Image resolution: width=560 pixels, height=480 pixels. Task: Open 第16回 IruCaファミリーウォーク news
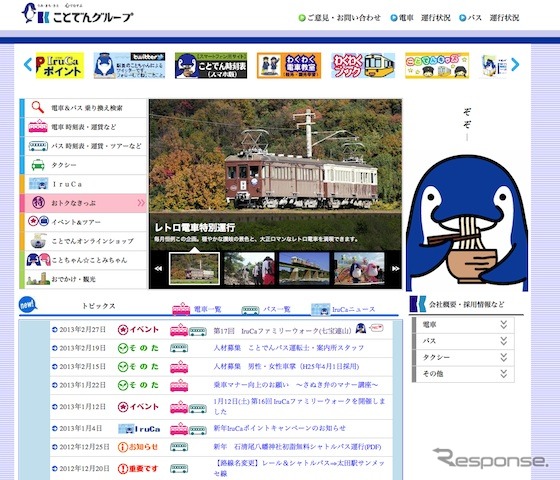click(x=299, y=406)
